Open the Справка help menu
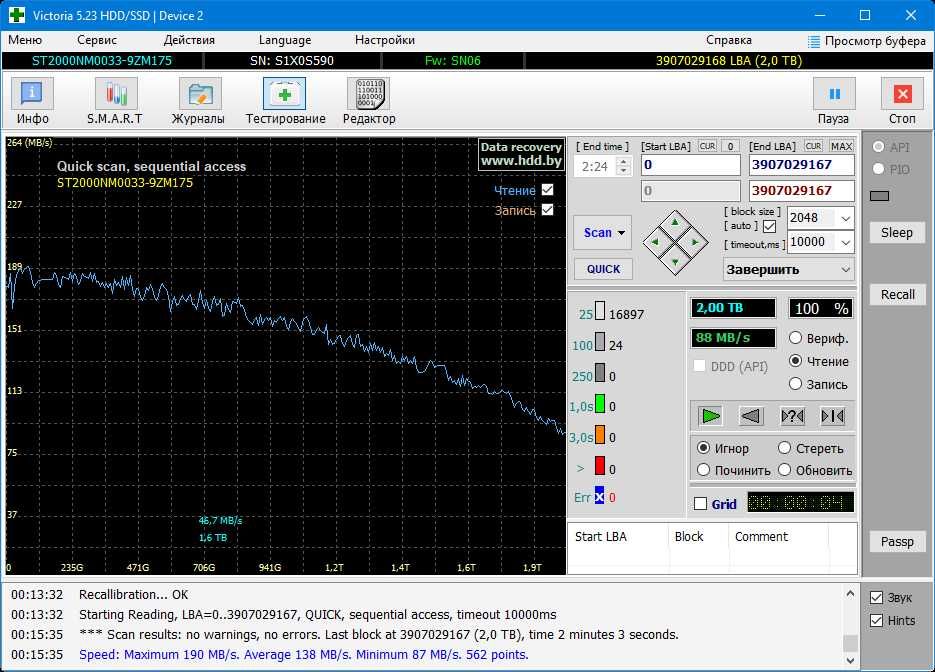The height and width of the screenshot is (672, 935). tap(729, 40)
